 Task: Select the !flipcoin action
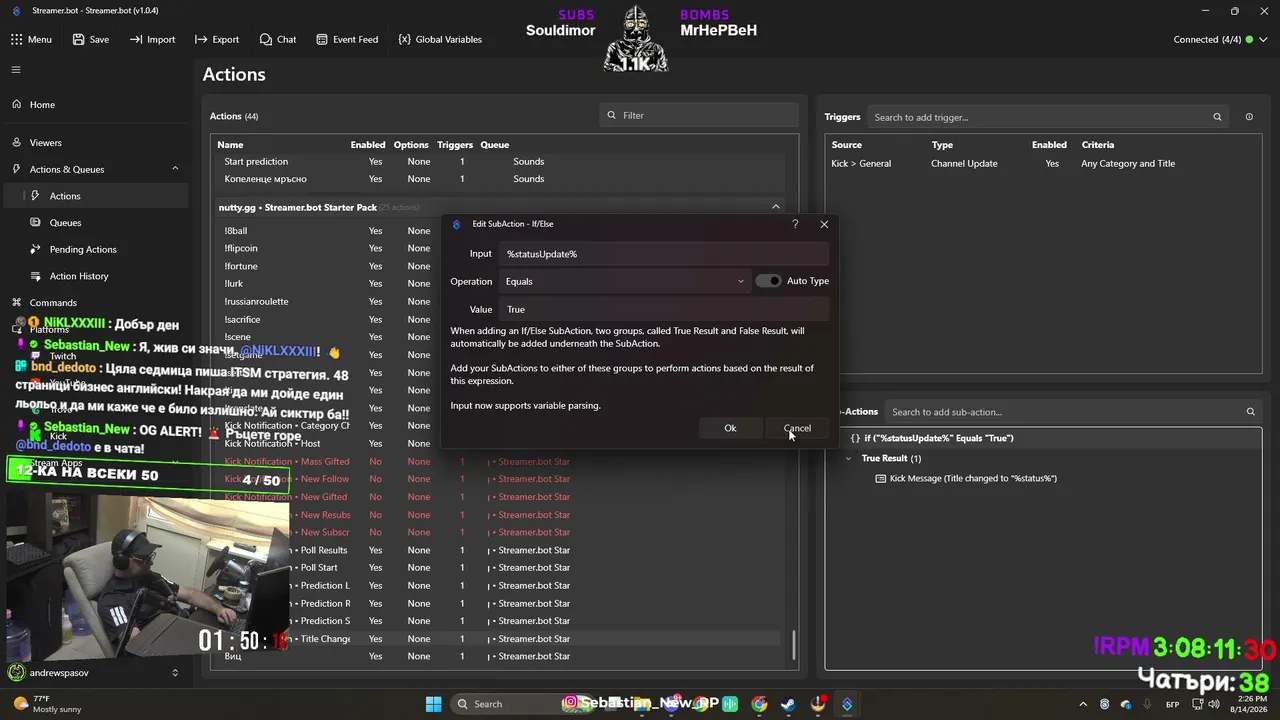(x=241, y=248)
